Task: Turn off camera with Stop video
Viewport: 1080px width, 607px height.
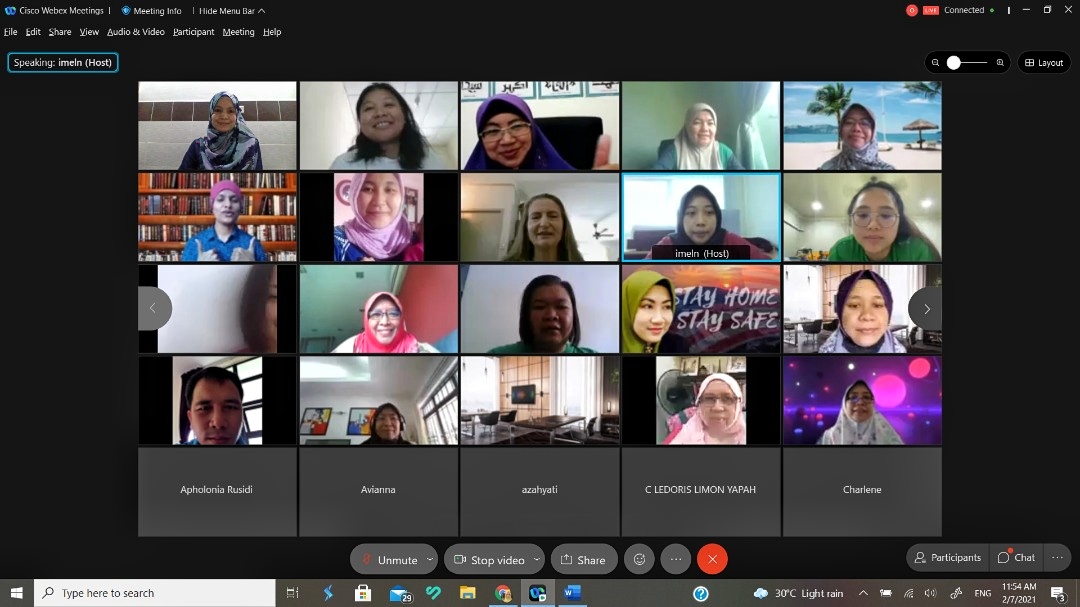Action: pos(489,560)
